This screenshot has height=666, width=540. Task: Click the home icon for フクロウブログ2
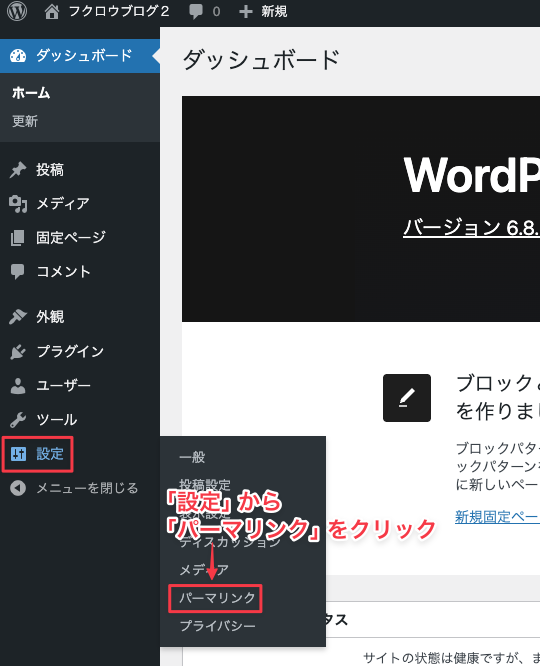coord(52,11)
